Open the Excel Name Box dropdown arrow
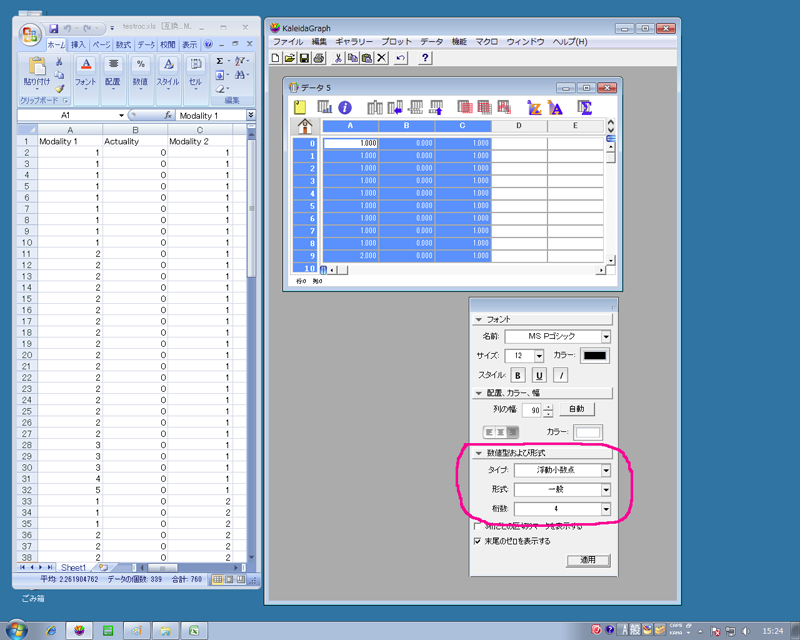Screen dimensions: 800x640 pos(121,115)
